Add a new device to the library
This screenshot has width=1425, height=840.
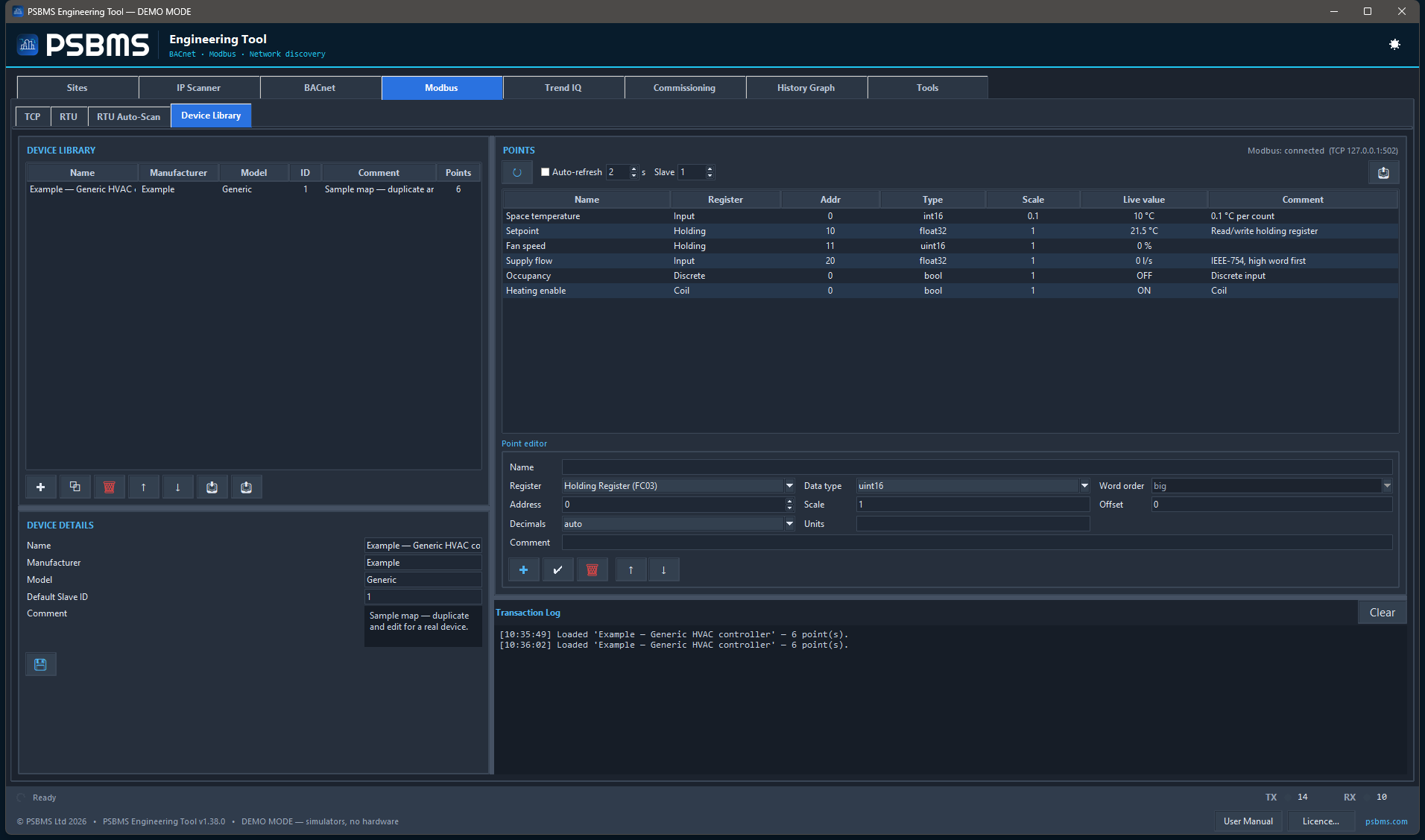coord(41,487)
